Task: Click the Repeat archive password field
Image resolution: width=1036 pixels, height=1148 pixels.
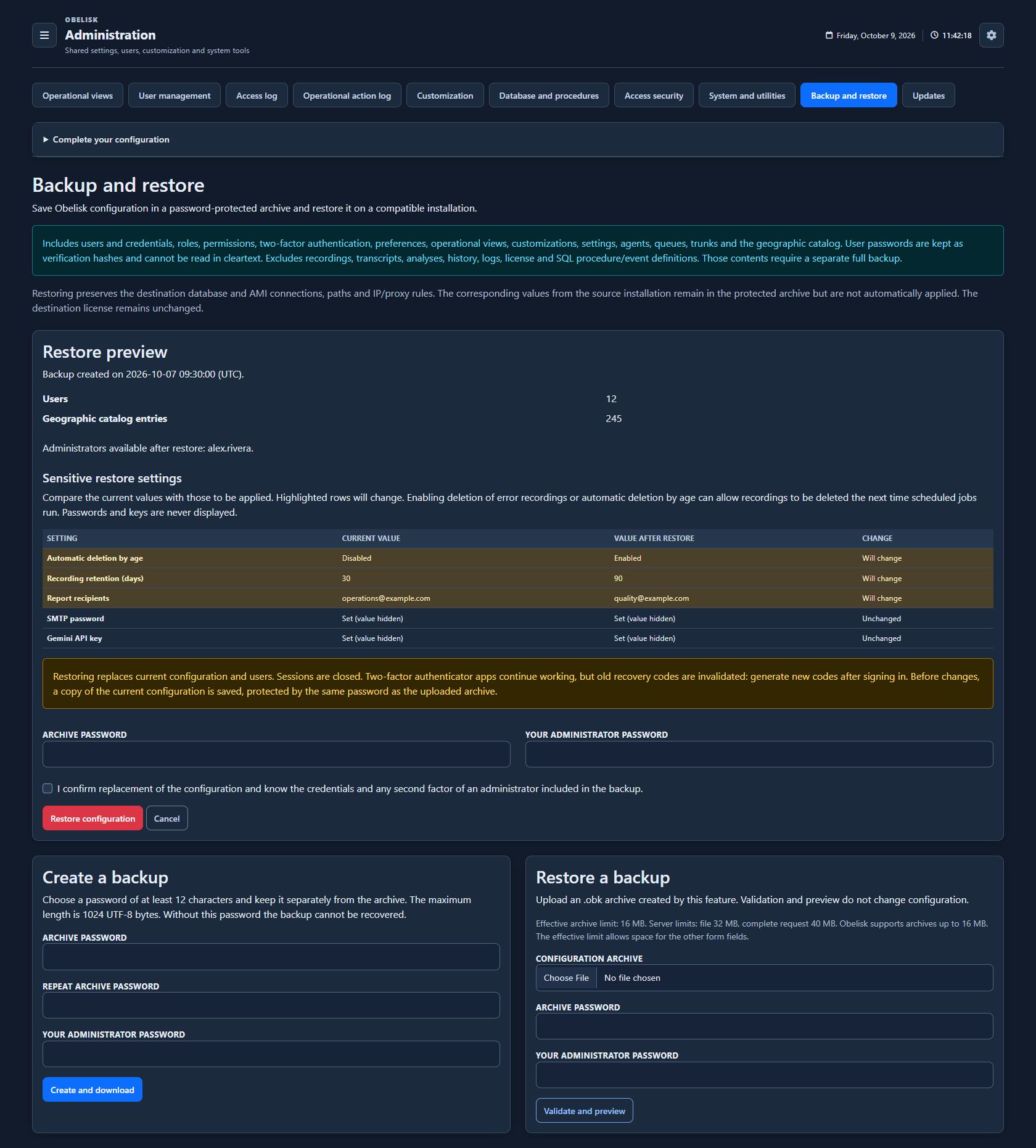Action: click(x=271, y=1006)
